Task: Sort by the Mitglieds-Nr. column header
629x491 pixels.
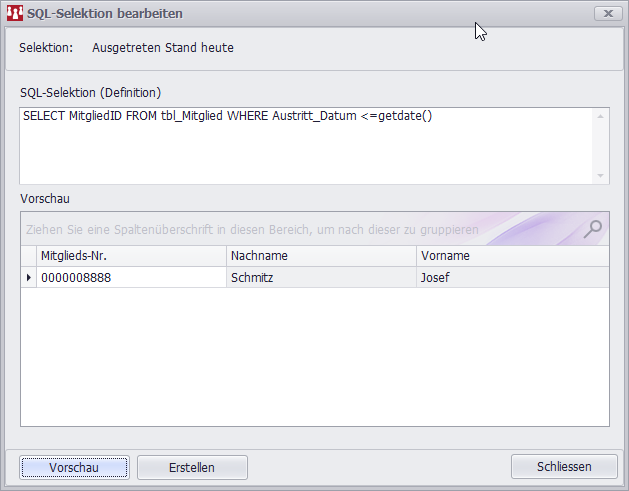Action: [130, 256]
